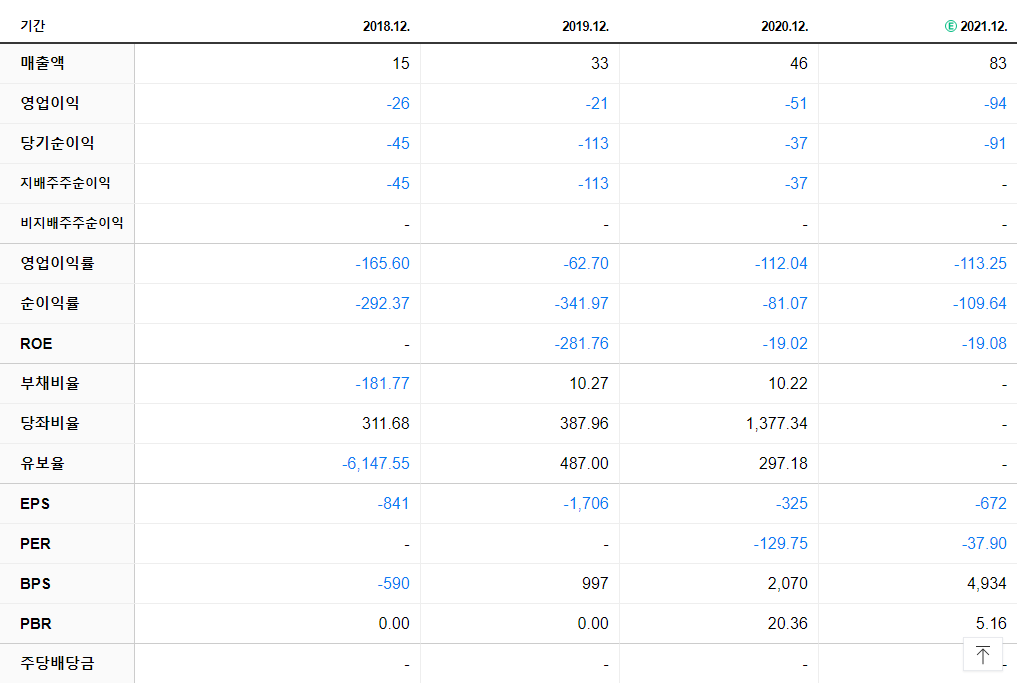The height and width of the screenshot is (683, 1017).
Task: Click 당좌비율 value 311.68
Action: (x=386, y=424)
